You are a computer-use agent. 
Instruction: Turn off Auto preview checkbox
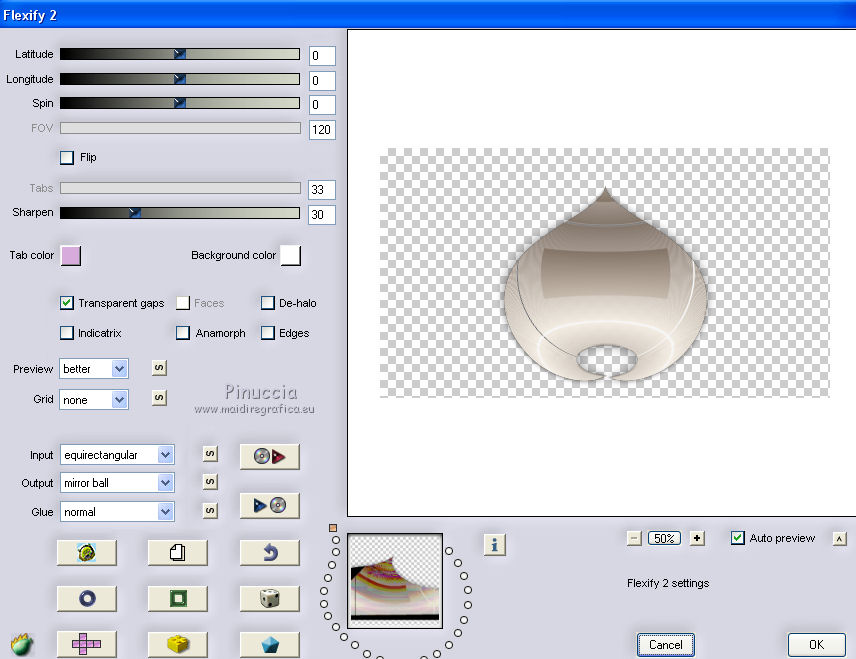pos(738,538)
